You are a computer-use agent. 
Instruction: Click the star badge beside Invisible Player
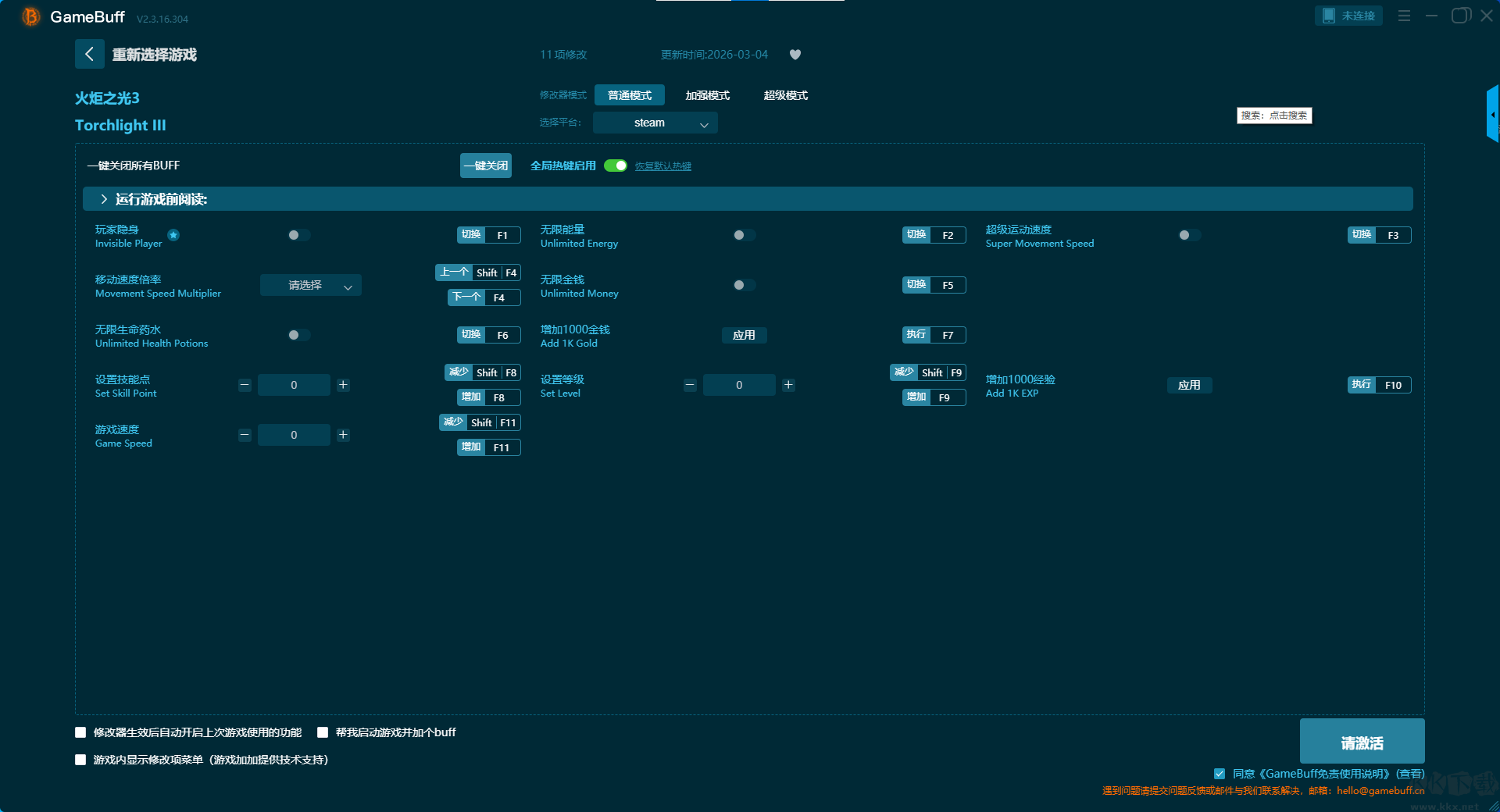pos(173,235)
